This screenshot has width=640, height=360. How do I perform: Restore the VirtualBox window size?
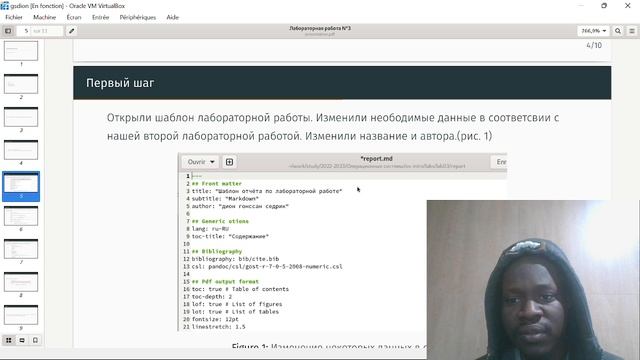[604, 6]
